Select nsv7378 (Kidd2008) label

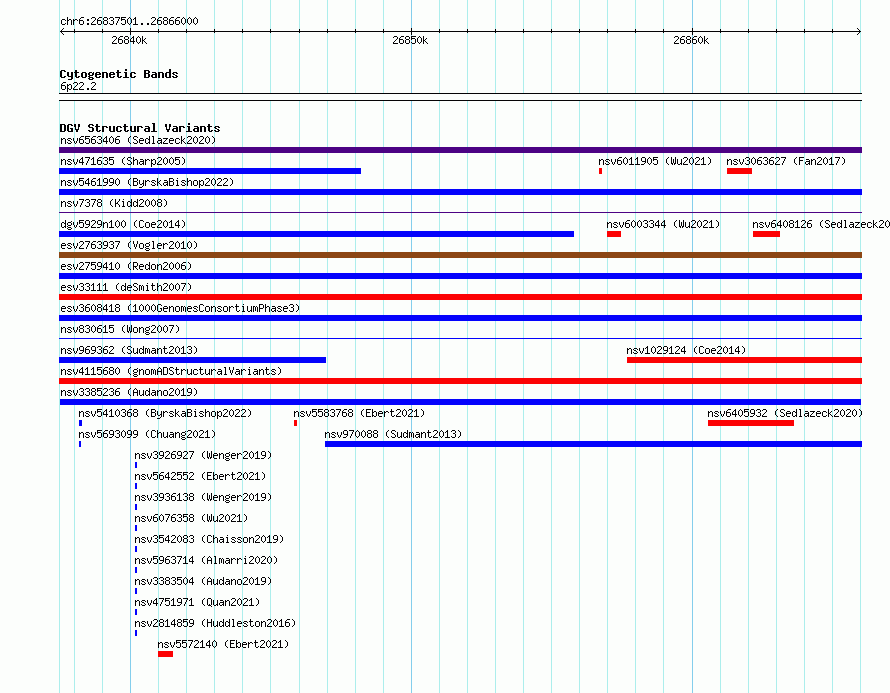(x=114, y=203)
